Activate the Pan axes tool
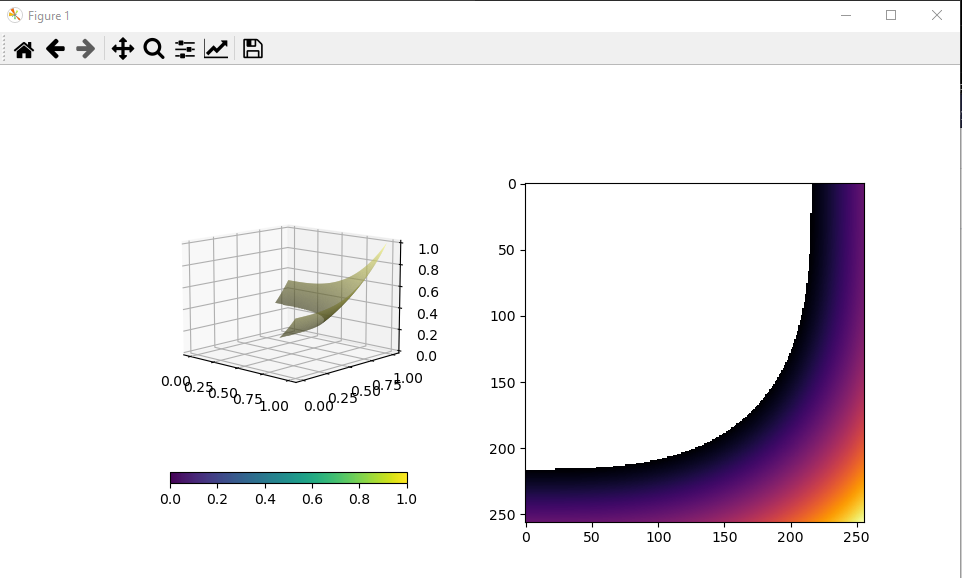Screen dimensions: 962x578 (123, 49)
